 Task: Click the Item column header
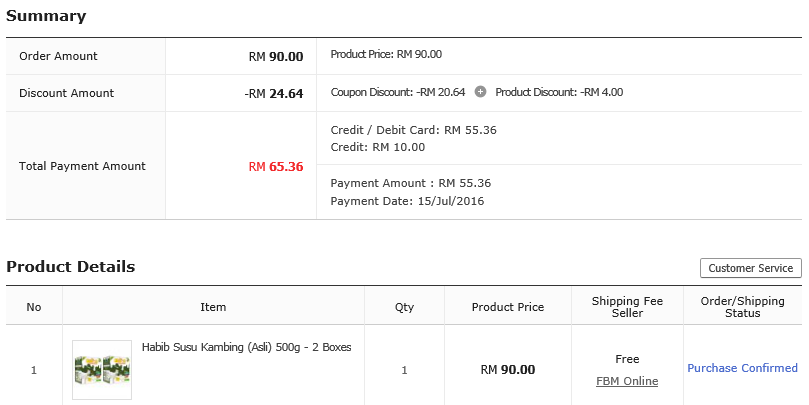[x=213, y=307]
